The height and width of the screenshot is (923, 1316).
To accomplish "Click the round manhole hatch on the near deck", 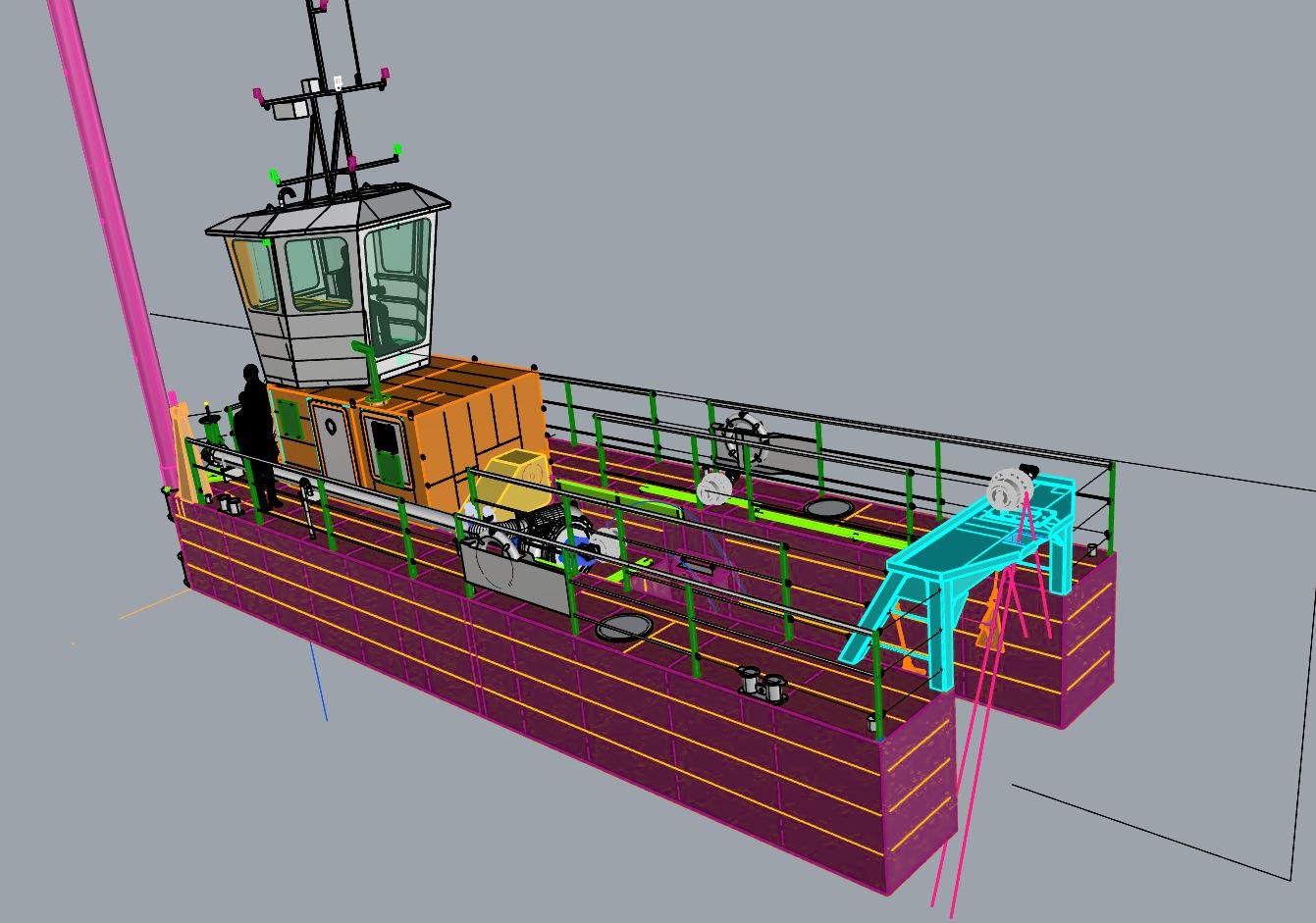I will pos(623,628).
